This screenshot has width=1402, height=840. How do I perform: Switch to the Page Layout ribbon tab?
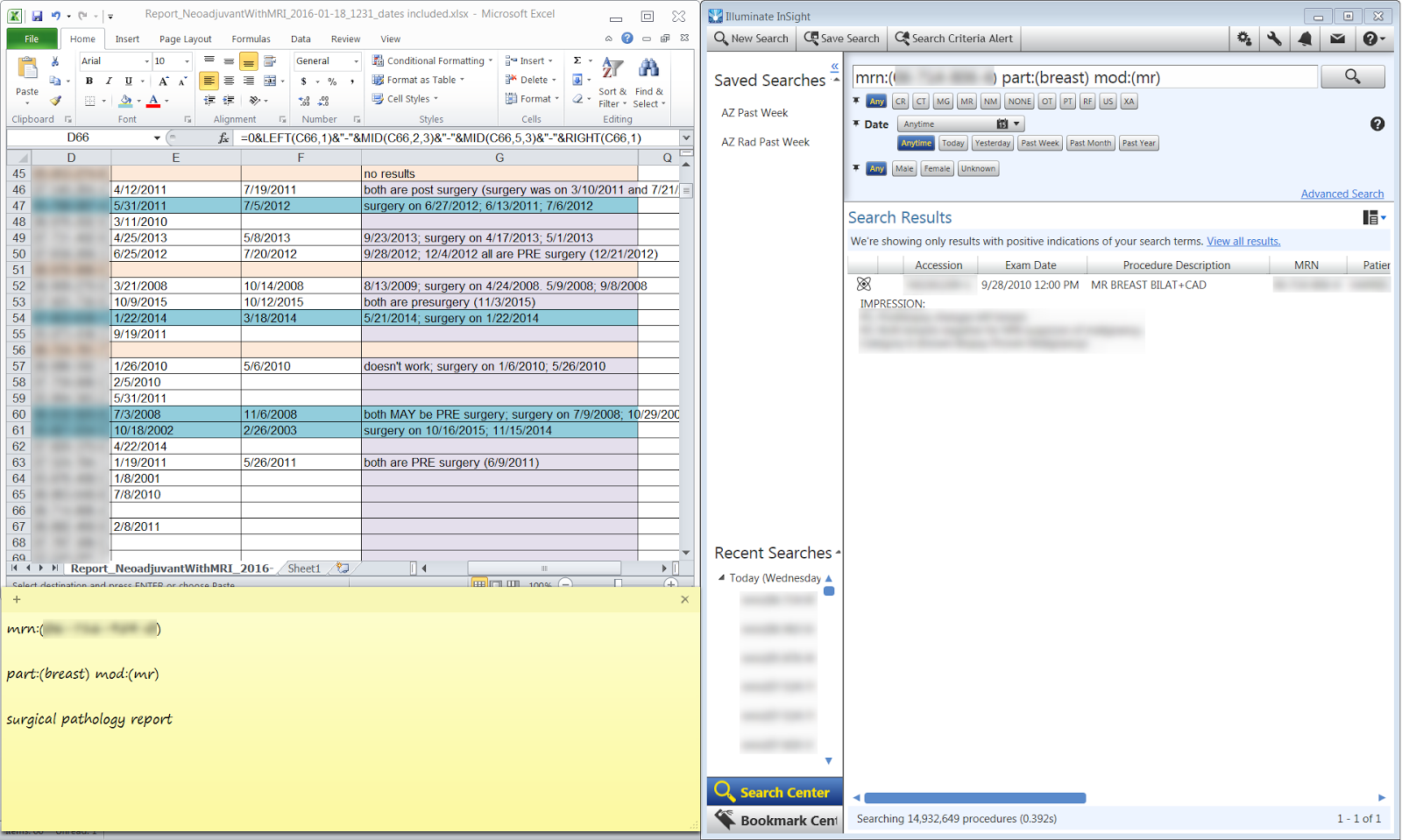(185, 39)
